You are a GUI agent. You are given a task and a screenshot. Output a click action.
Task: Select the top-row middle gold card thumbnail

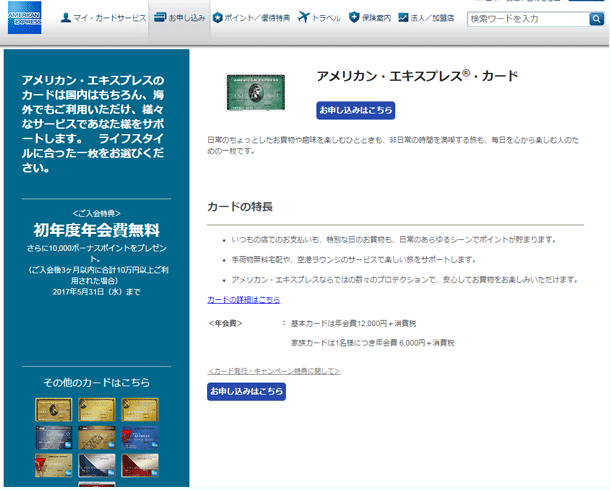click(x=97, y=409)
